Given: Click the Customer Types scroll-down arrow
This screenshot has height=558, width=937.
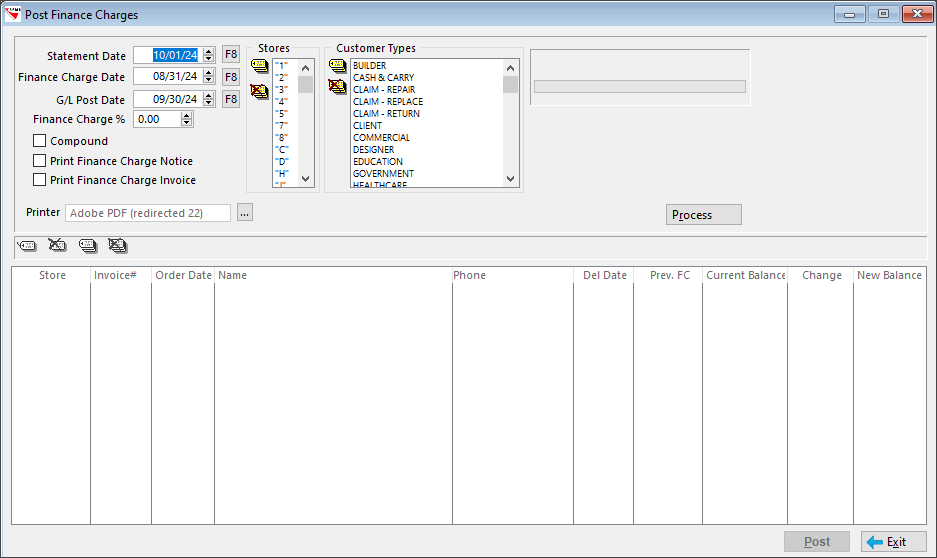Looking at the screenshot, I should [510, 179].
